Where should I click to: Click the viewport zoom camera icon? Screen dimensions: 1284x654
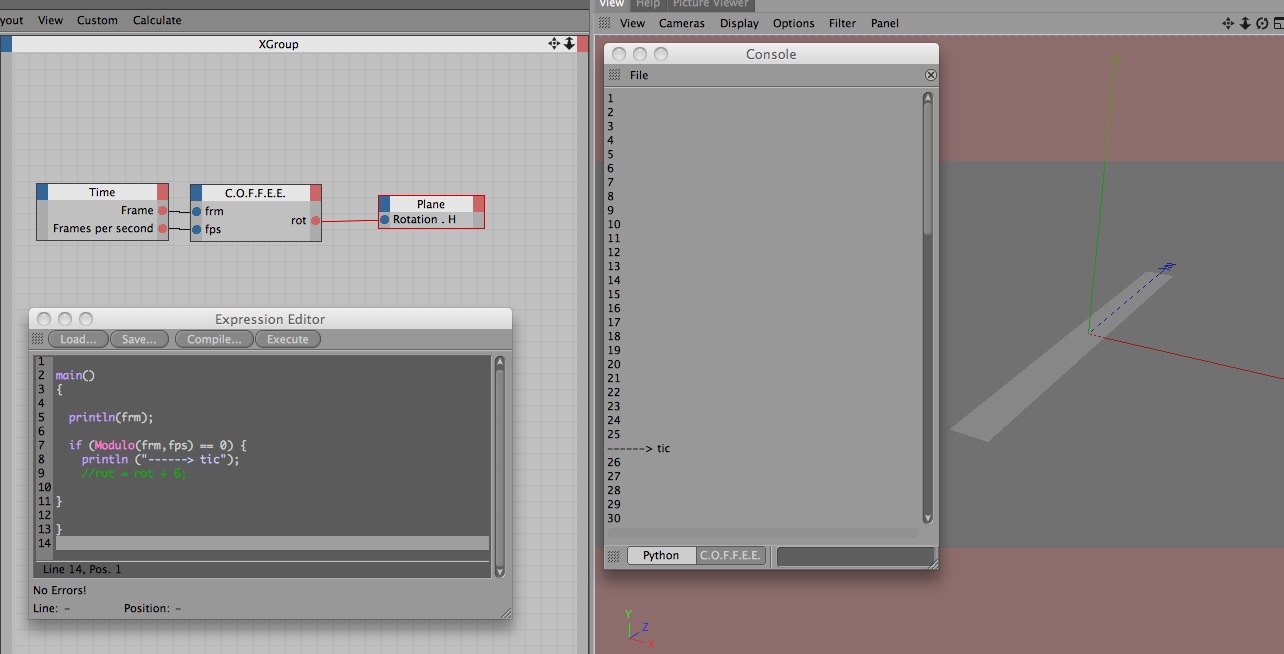click(1245, 23)
